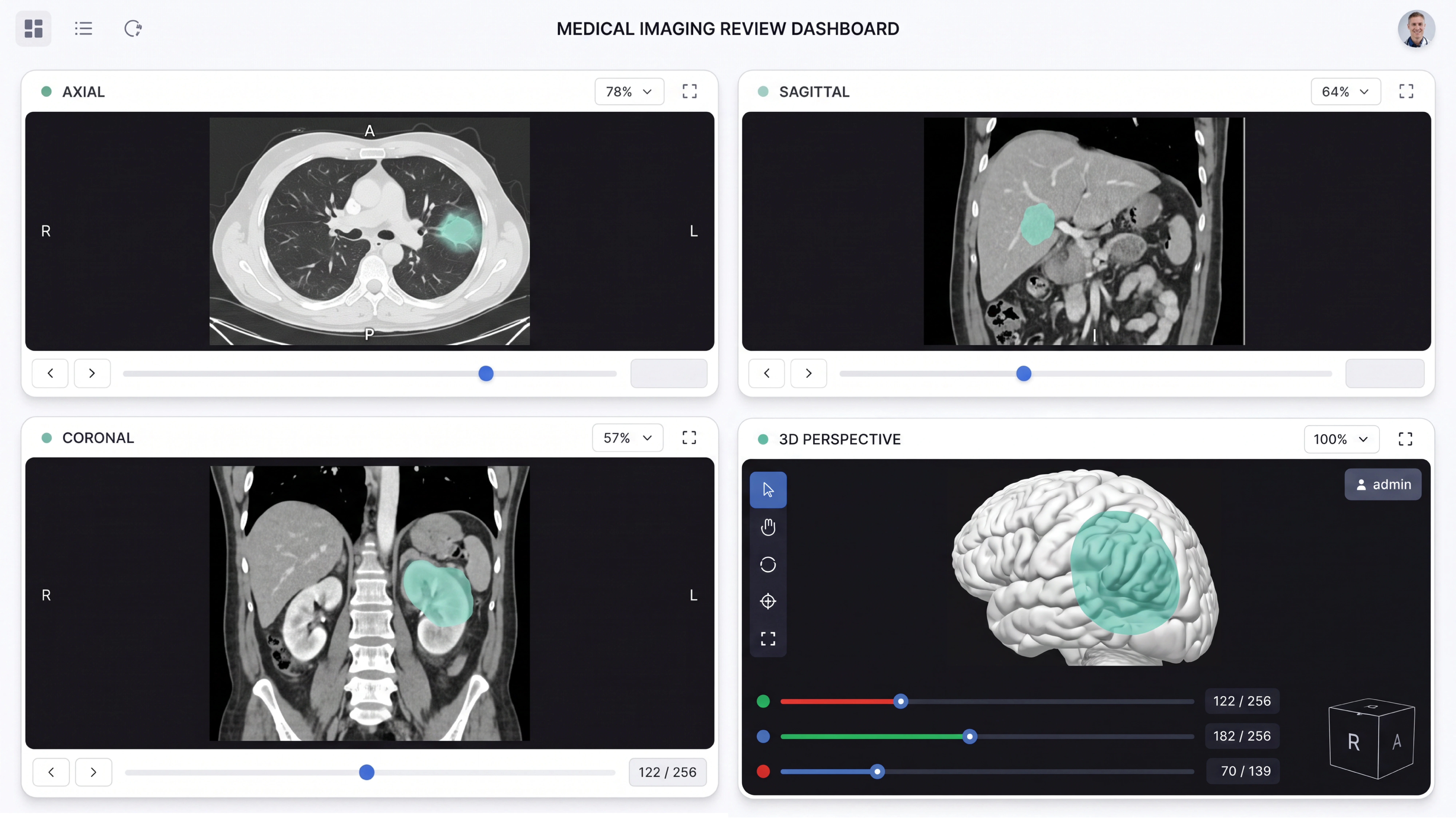The height and width of the screenshot is (819, 1456).
Task: Toggle the Sagittal panel status dot
Action: coord(763,92)
